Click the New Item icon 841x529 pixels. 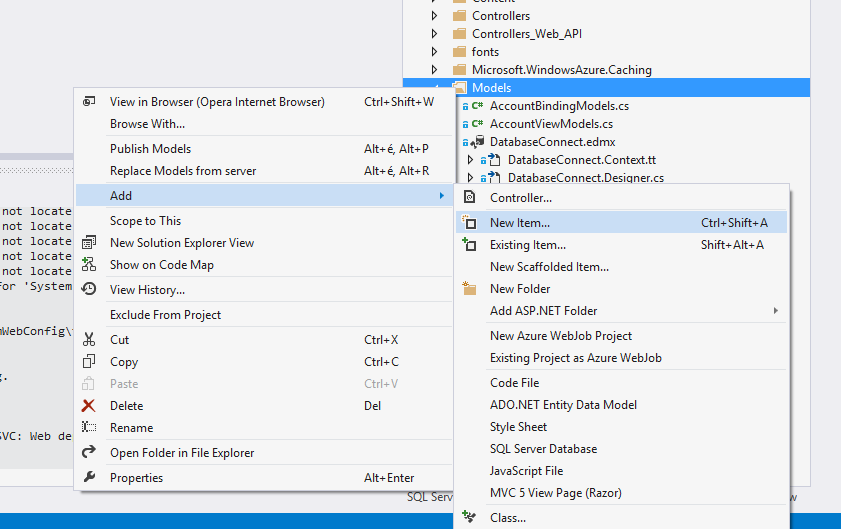469,222
